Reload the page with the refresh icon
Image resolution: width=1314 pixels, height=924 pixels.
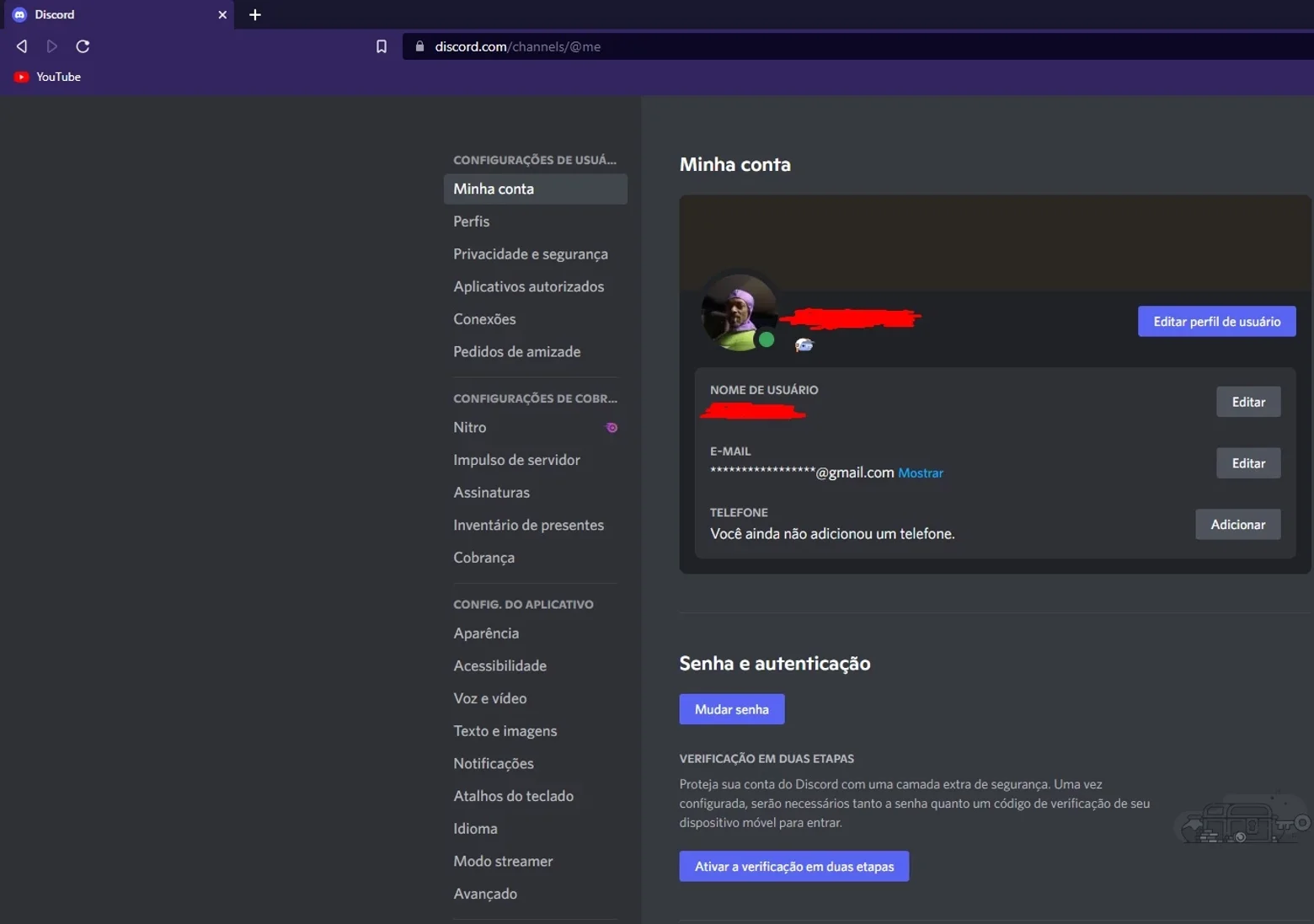coord(83,46)
